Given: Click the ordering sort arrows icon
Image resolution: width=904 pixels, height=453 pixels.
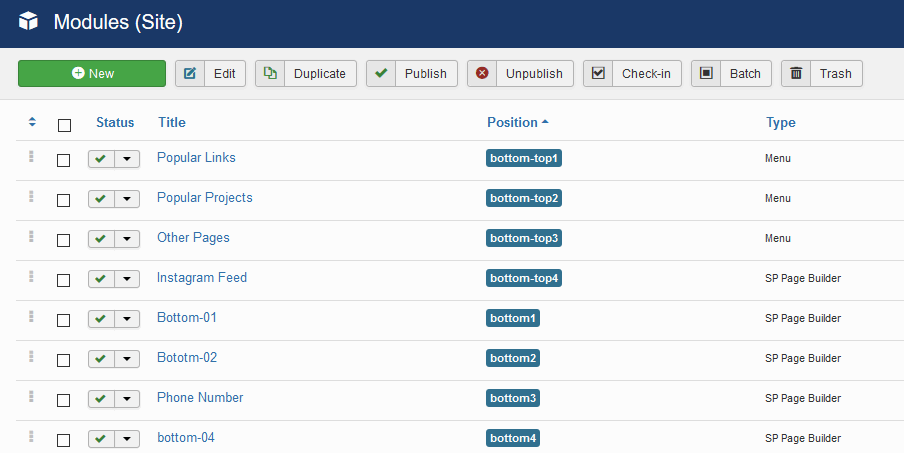Looking at the screenshot, I should 32,122.
